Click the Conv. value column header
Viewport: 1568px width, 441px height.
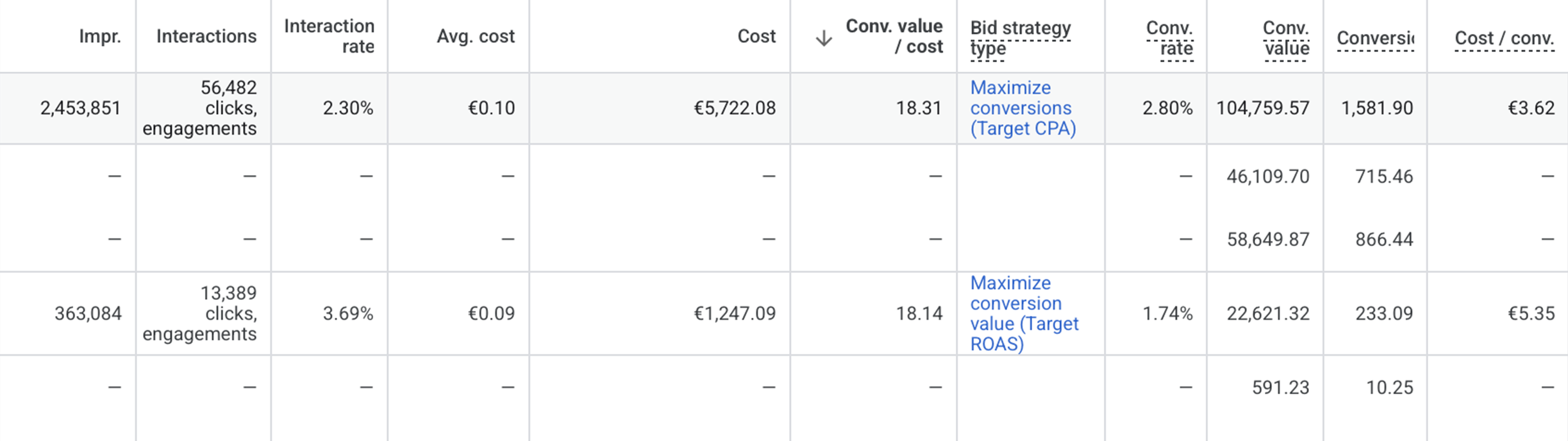point(1286,38)
